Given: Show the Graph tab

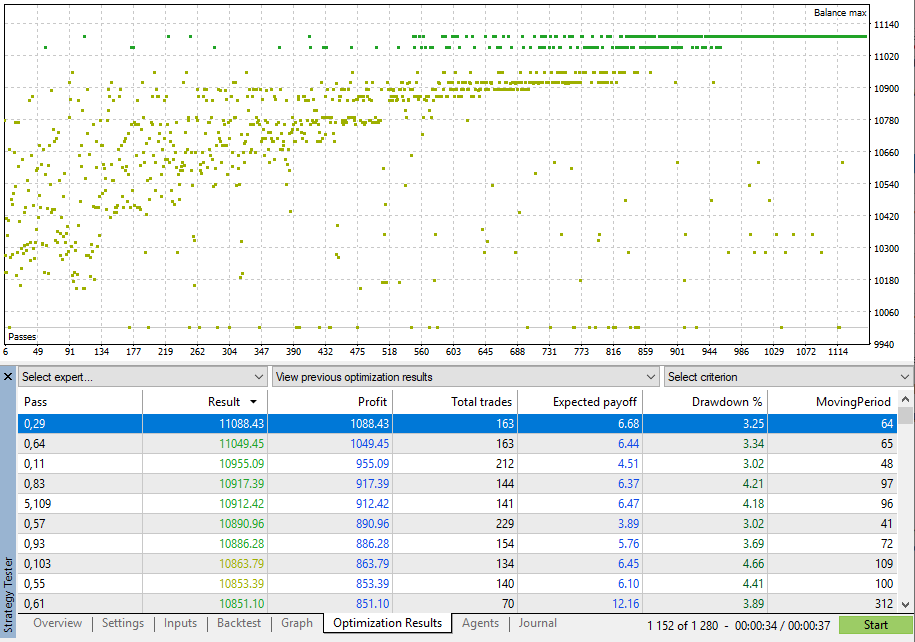Looking at the screenshot, I should click(297, 623).
